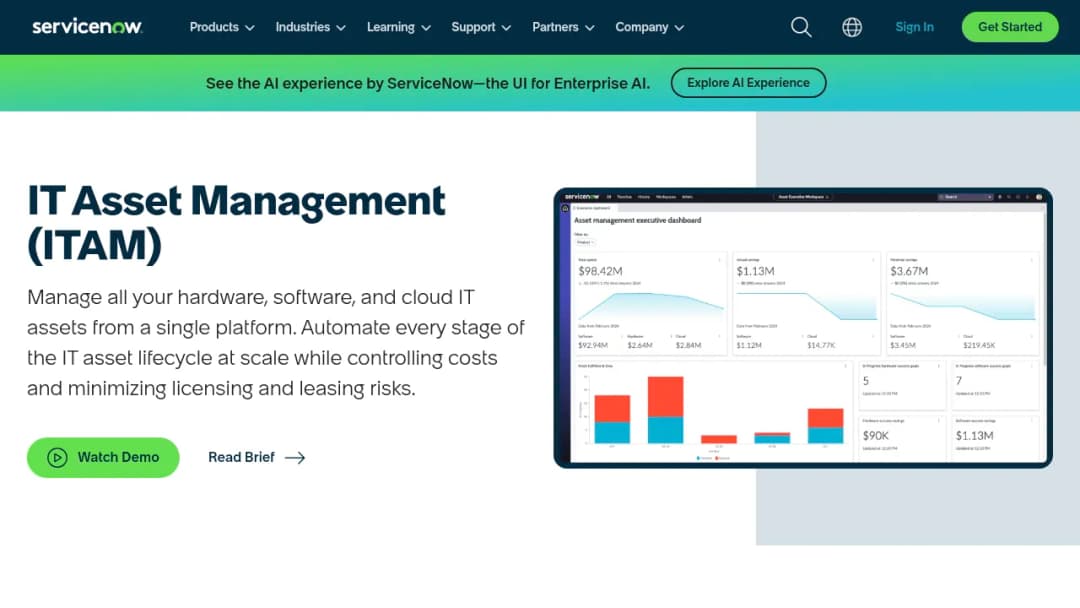
Task: Click the asset management dashboard screenshot
Action: pos(803,328)
